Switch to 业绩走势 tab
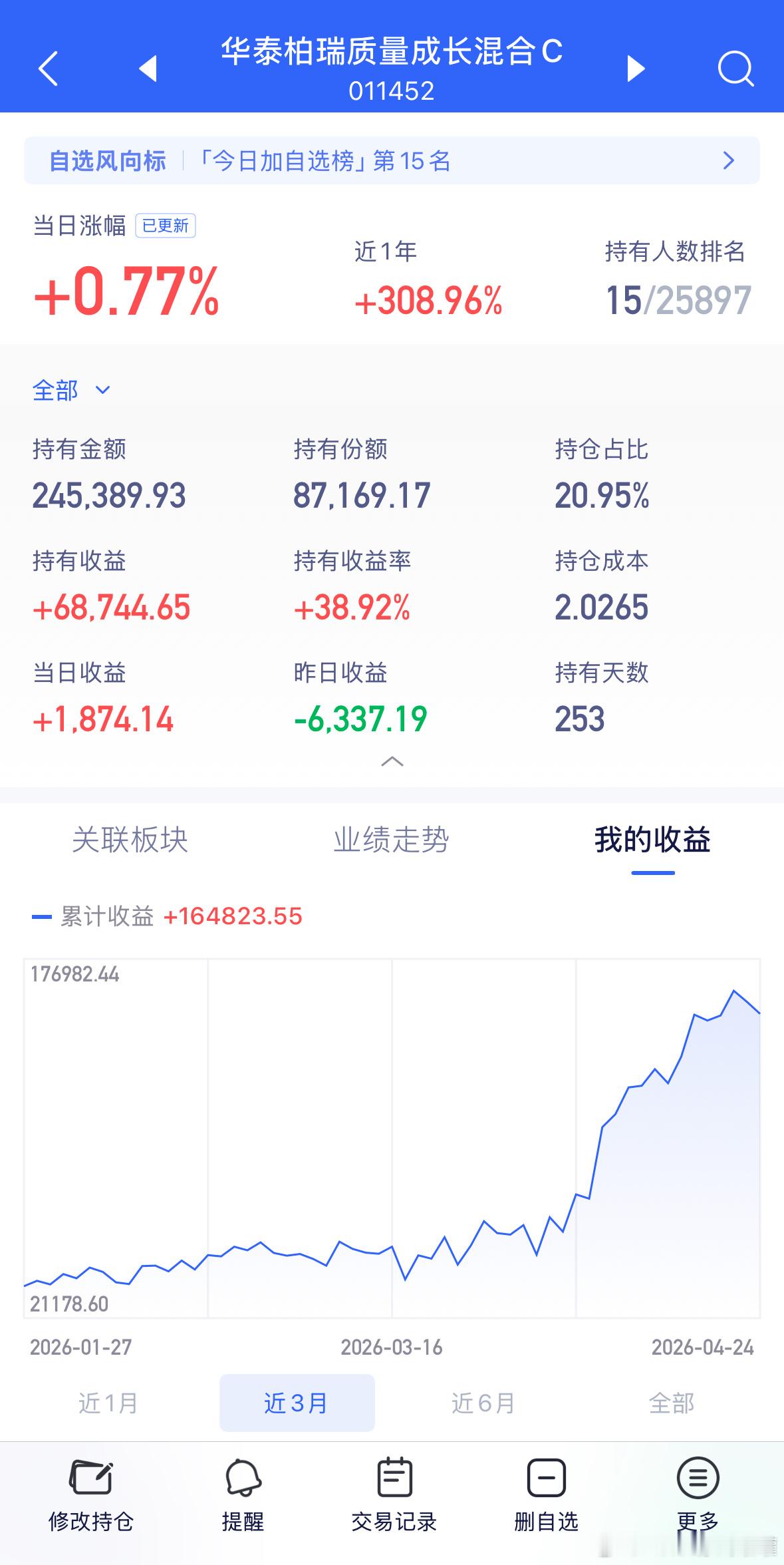 point(392,840)
